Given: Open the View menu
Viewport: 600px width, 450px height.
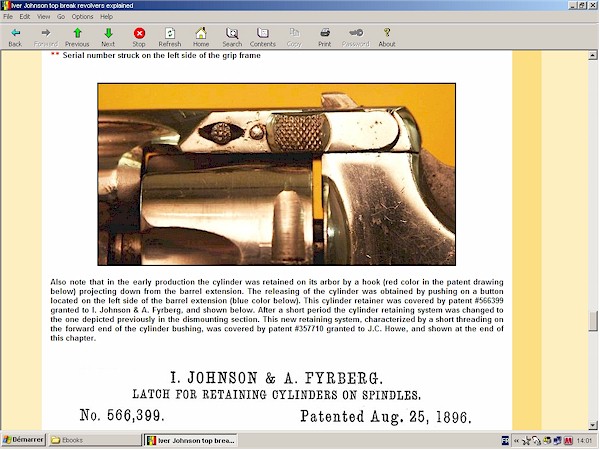Looking at the screenshot, I should coord(43,16).
